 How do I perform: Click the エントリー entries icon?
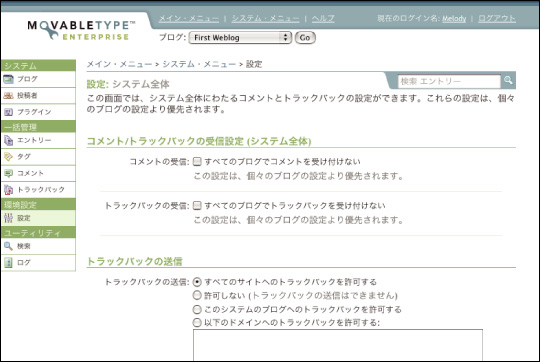tap(8, 140)
